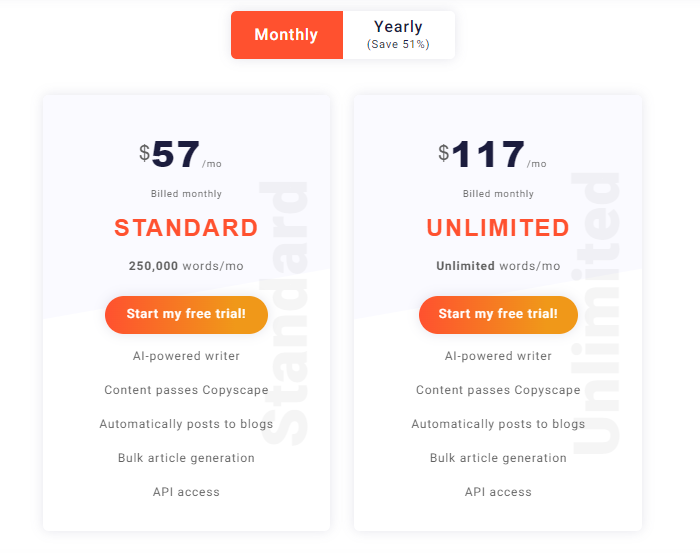Click AI-powered writer in Standard plan
This screenshot has height=553, width=700.
[186, 356]
